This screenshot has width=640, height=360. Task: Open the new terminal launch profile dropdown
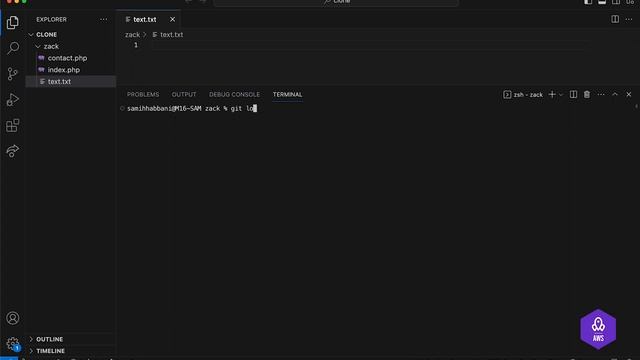(561, 95)
